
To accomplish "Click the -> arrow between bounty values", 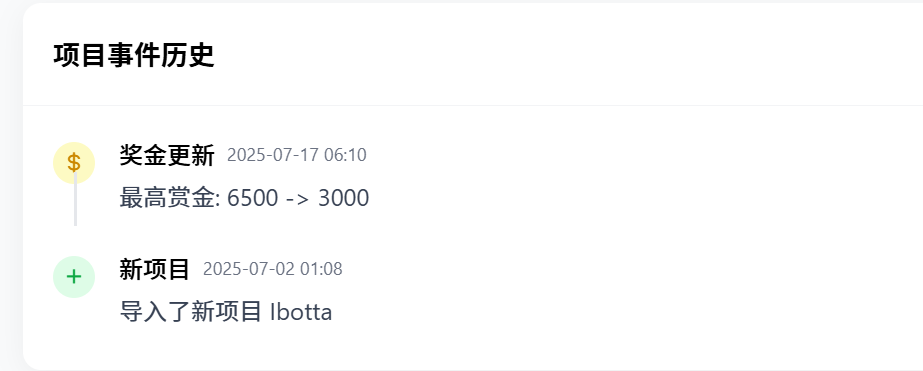I will click(298, 199).
